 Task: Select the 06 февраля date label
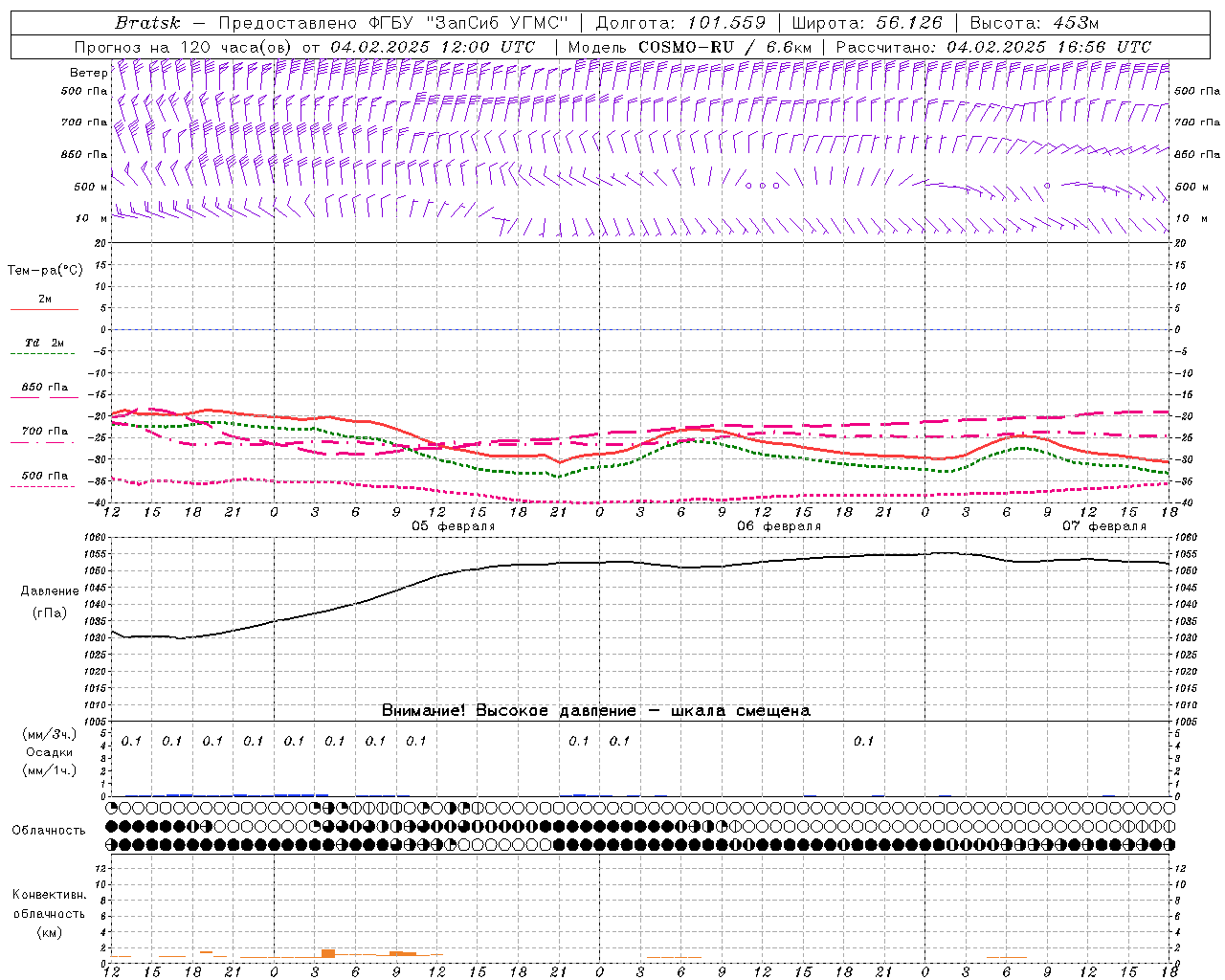pos(778,526)
